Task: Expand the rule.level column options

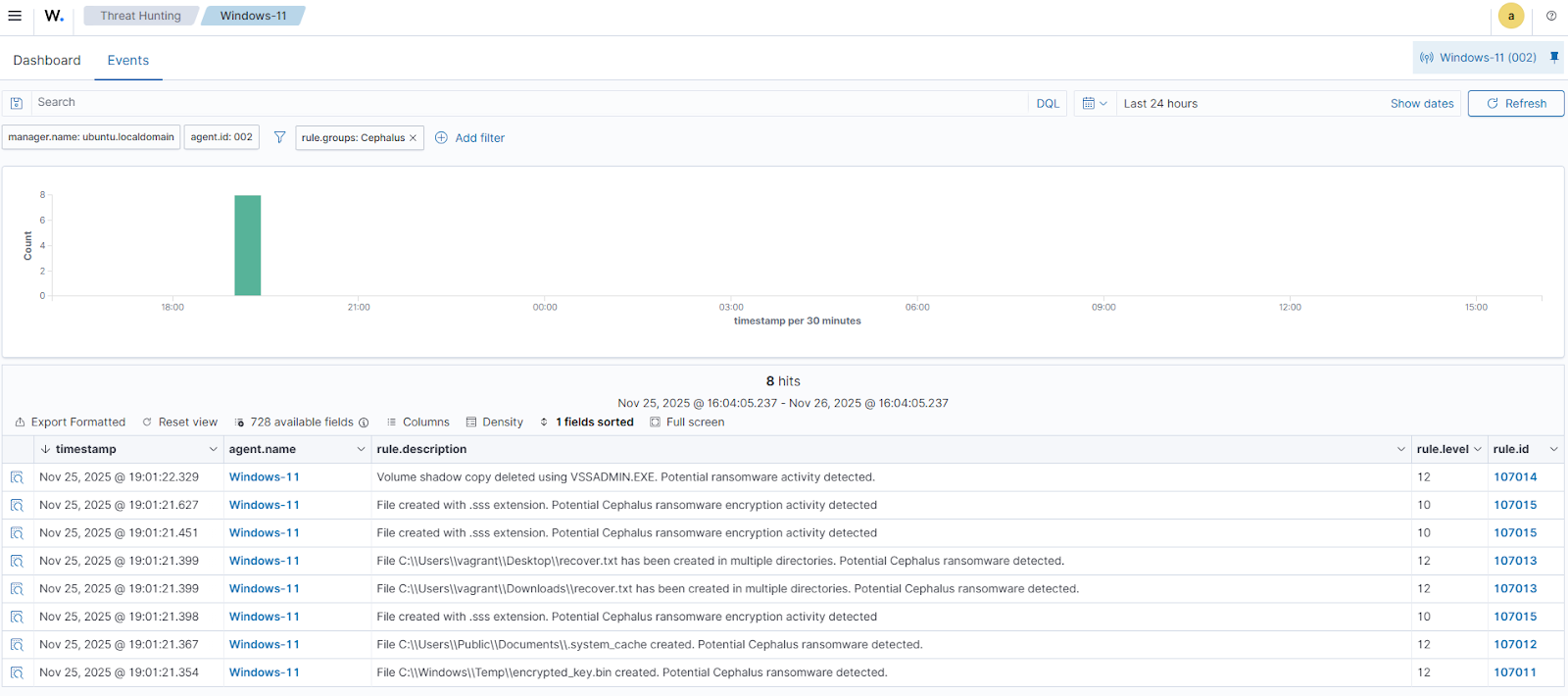Action: coord(1477,449)
